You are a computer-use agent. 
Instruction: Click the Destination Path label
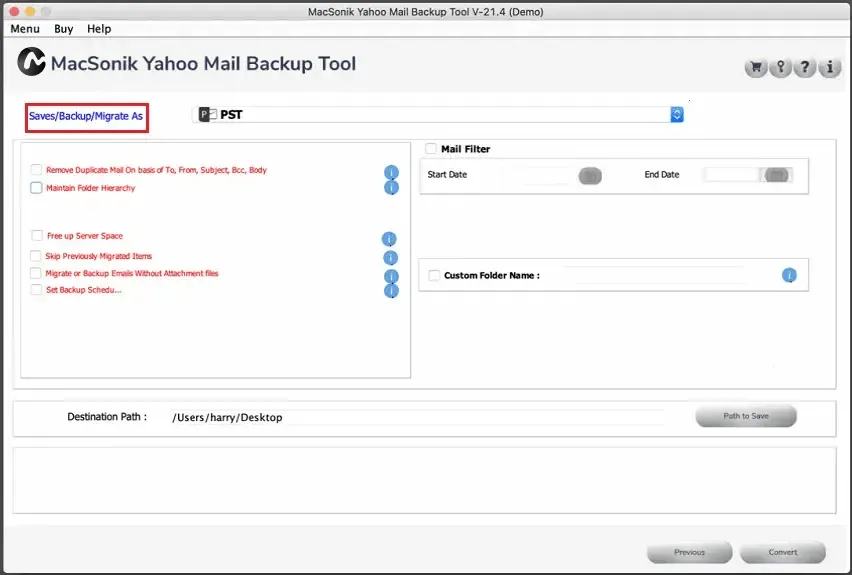pyautogui.click(x=107, y=417)
